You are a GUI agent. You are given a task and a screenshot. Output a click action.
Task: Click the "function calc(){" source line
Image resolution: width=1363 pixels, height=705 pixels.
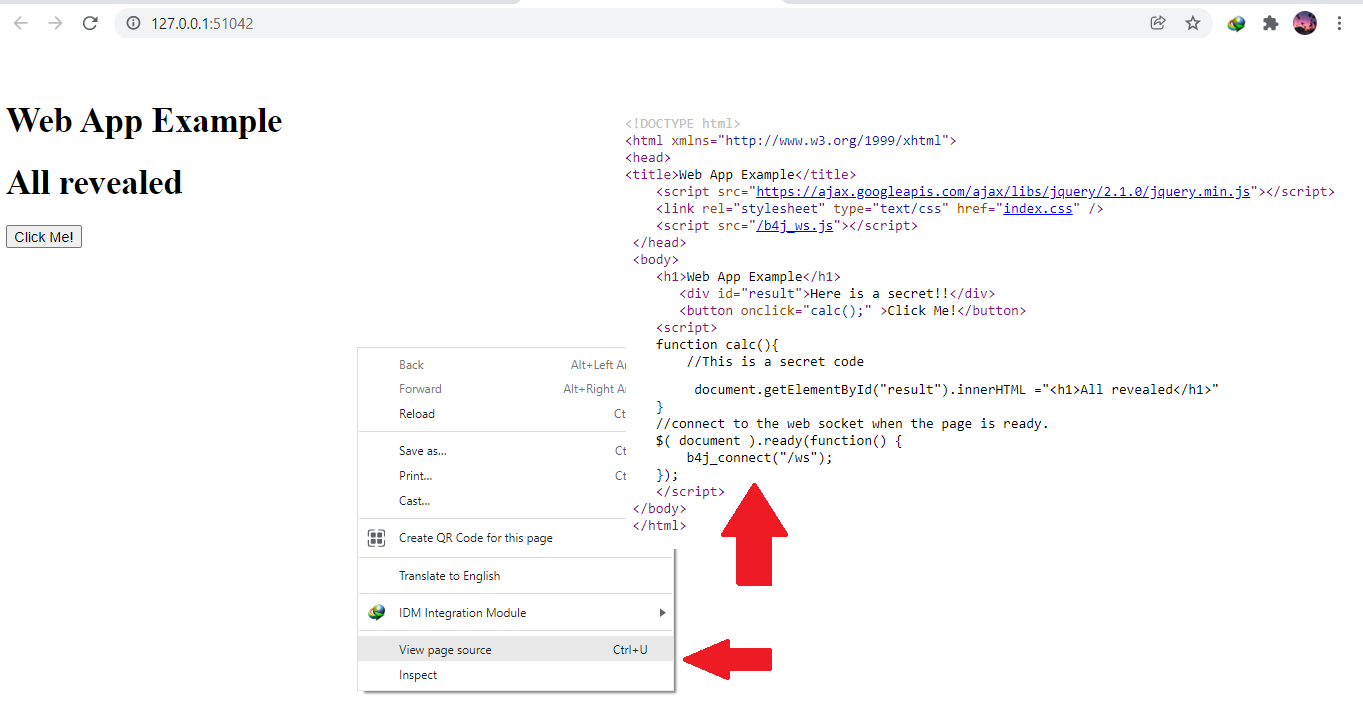click(717, 344)
